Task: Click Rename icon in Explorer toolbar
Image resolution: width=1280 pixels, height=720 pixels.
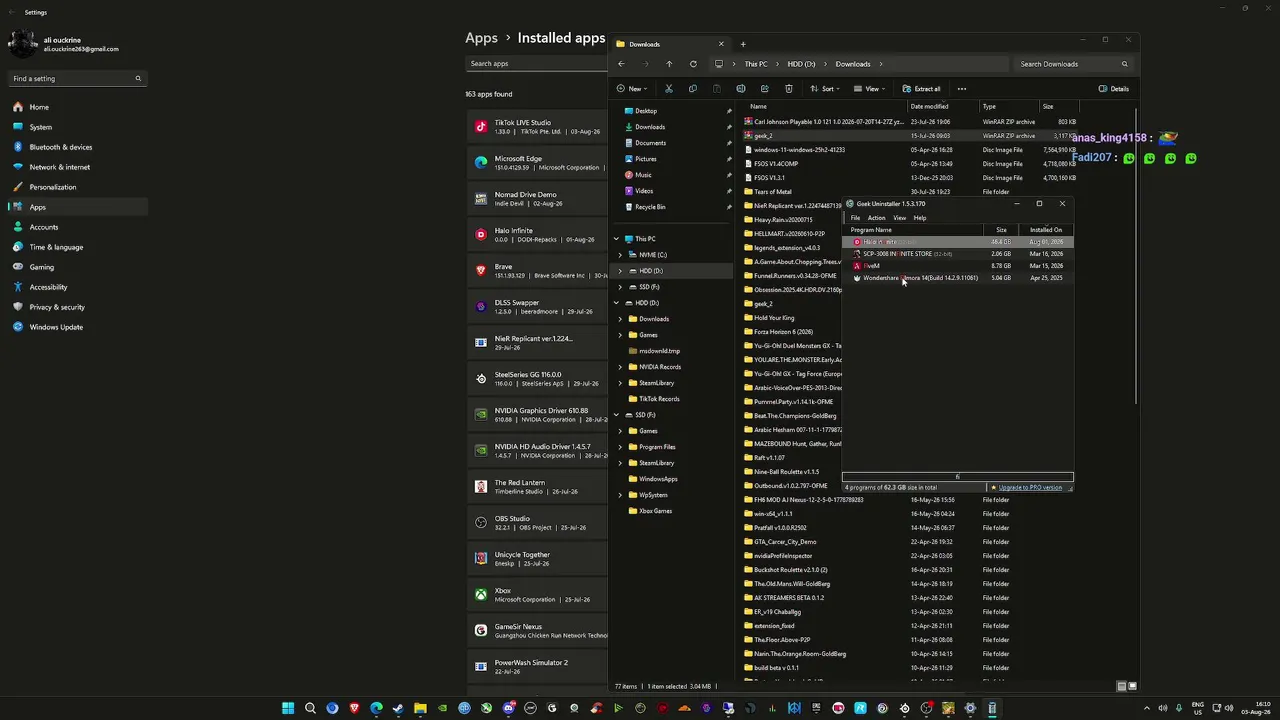Action: coord(741,89)
